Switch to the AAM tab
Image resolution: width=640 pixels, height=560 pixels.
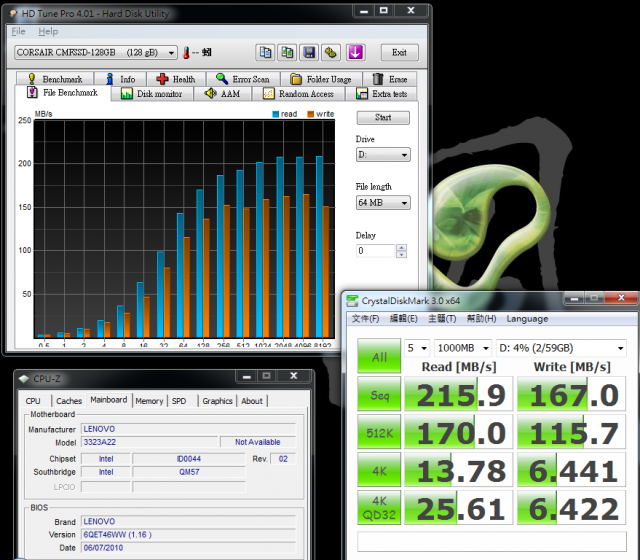click(x=222, y=94)
